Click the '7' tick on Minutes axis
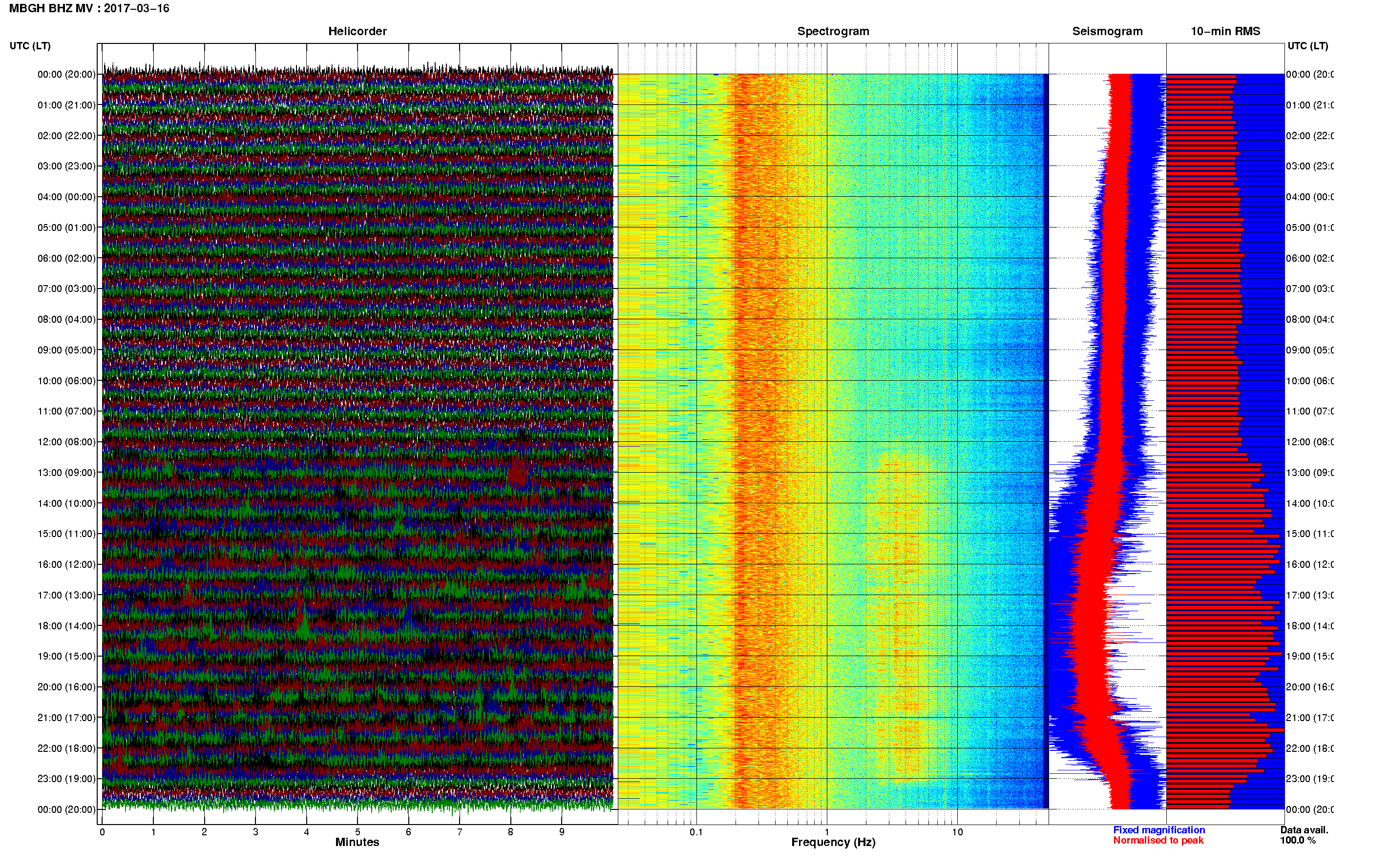 [460, 832]
